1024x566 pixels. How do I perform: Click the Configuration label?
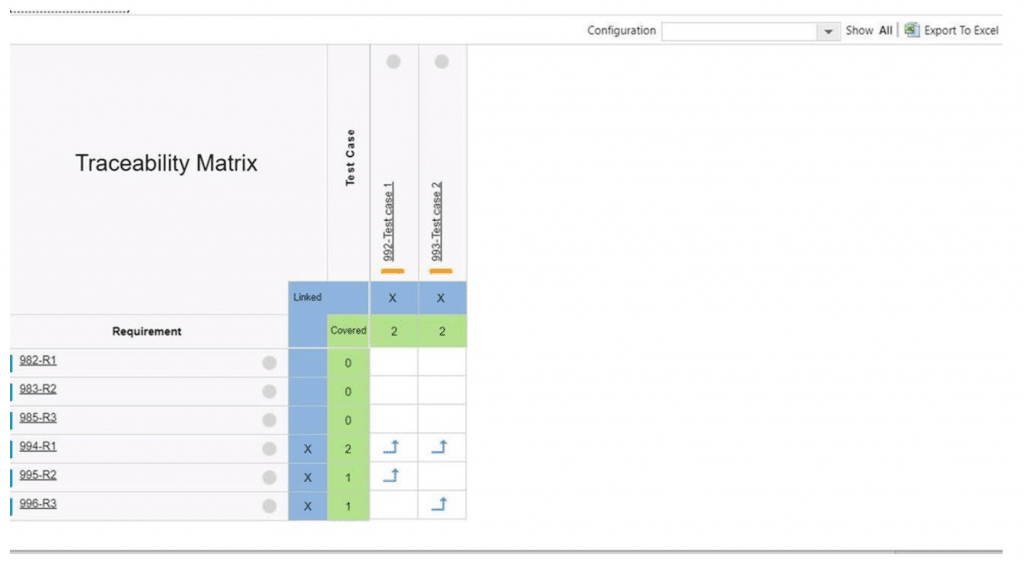[x=621, y=31]
